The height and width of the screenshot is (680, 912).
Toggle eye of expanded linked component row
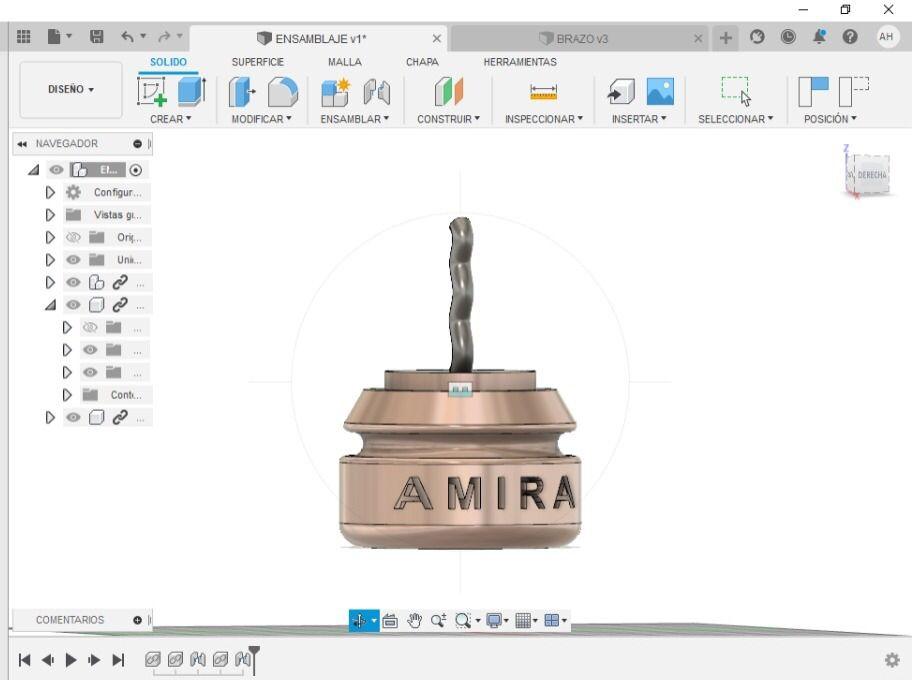(73, 305)
